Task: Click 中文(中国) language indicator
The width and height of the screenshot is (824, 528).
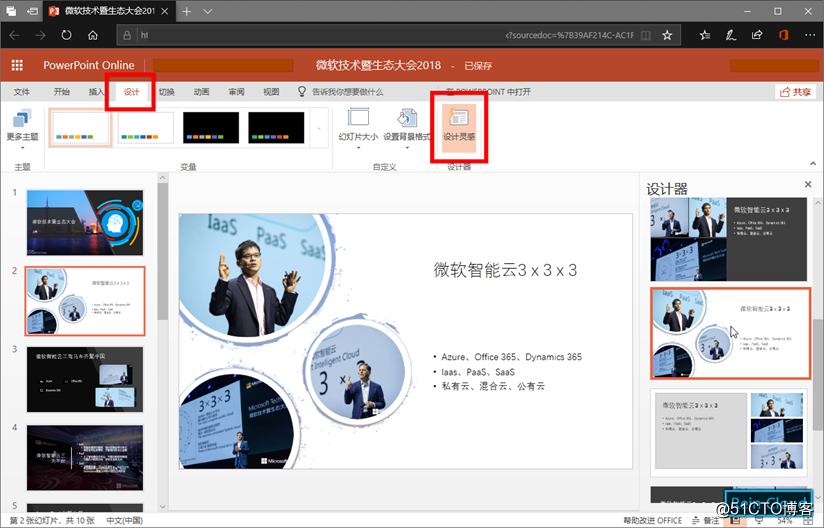Action: 125,520
